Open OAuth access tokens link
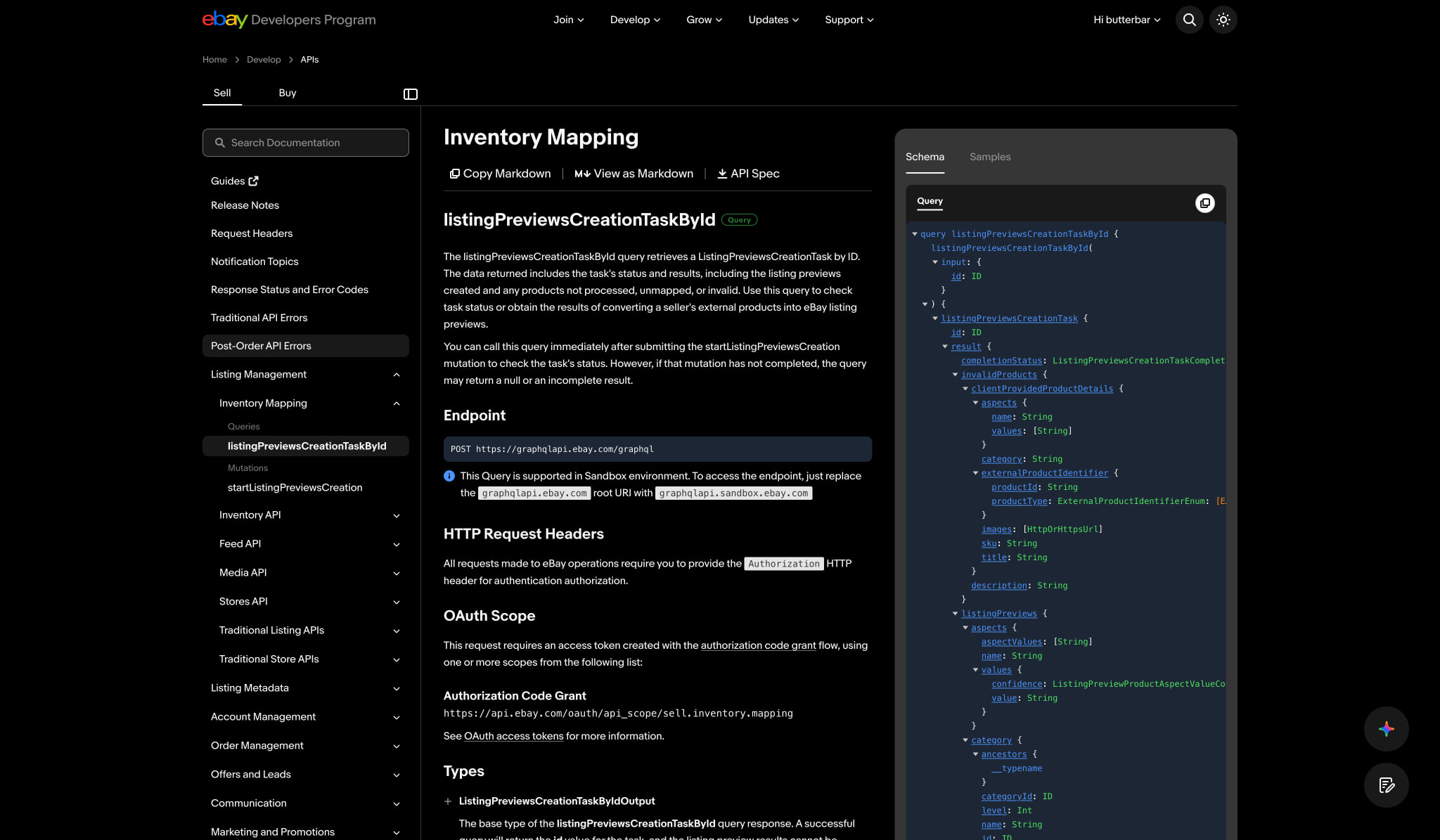The width and height of the screenshot is (1440, 840). point(513,736)
